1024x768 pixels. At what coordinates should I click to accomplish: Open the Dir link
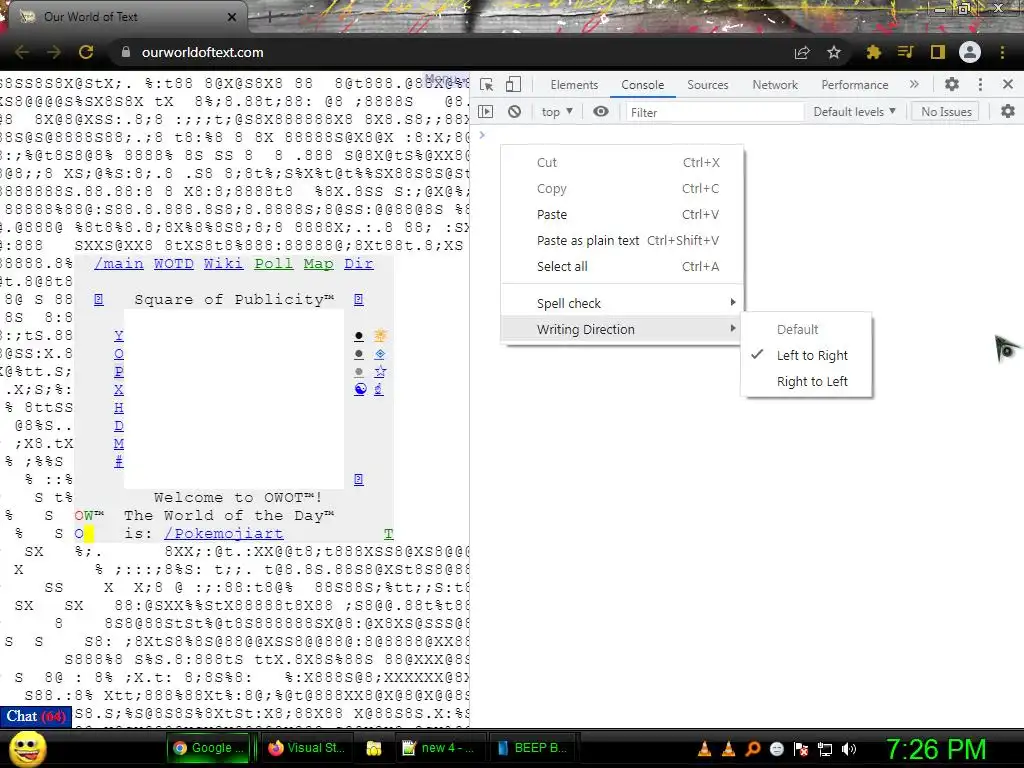[x=359, y=263]
